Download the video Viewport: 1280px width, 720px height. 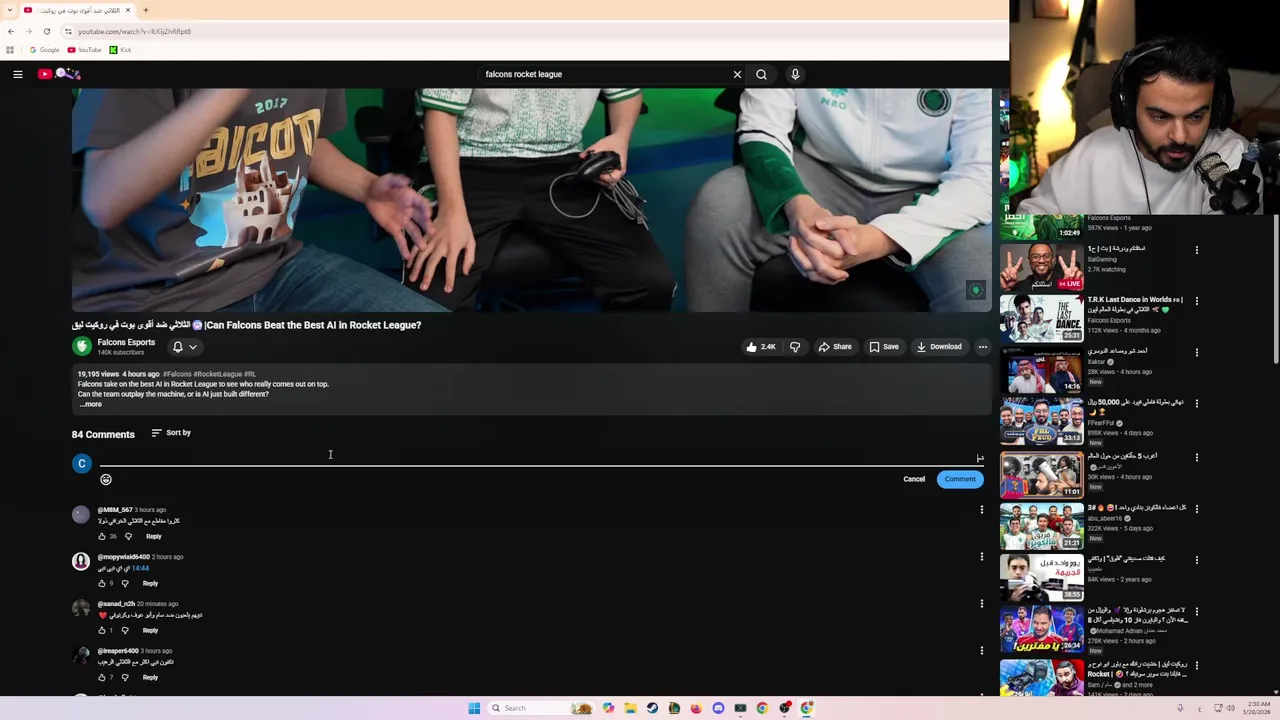point(939,347)
